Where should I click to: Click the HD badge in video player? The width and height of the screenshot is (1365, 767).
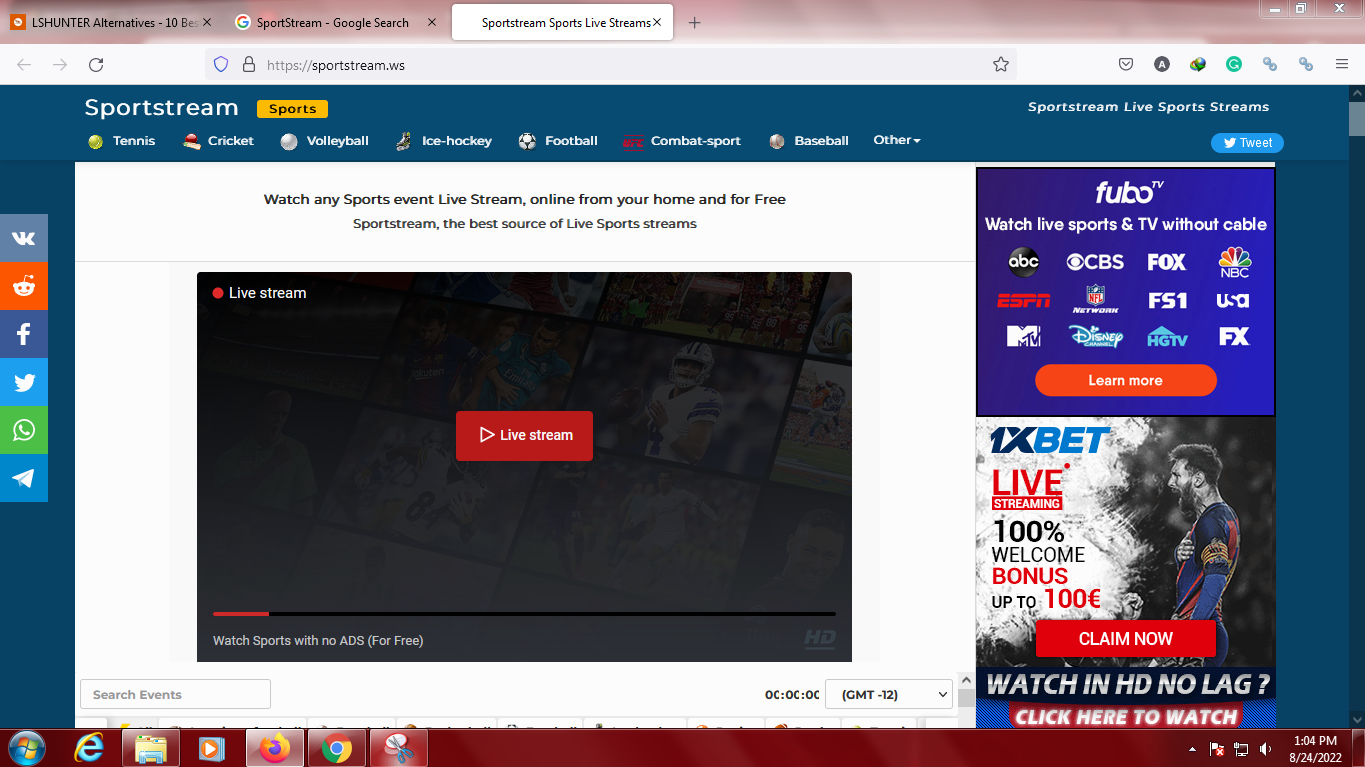pos(819,639)
